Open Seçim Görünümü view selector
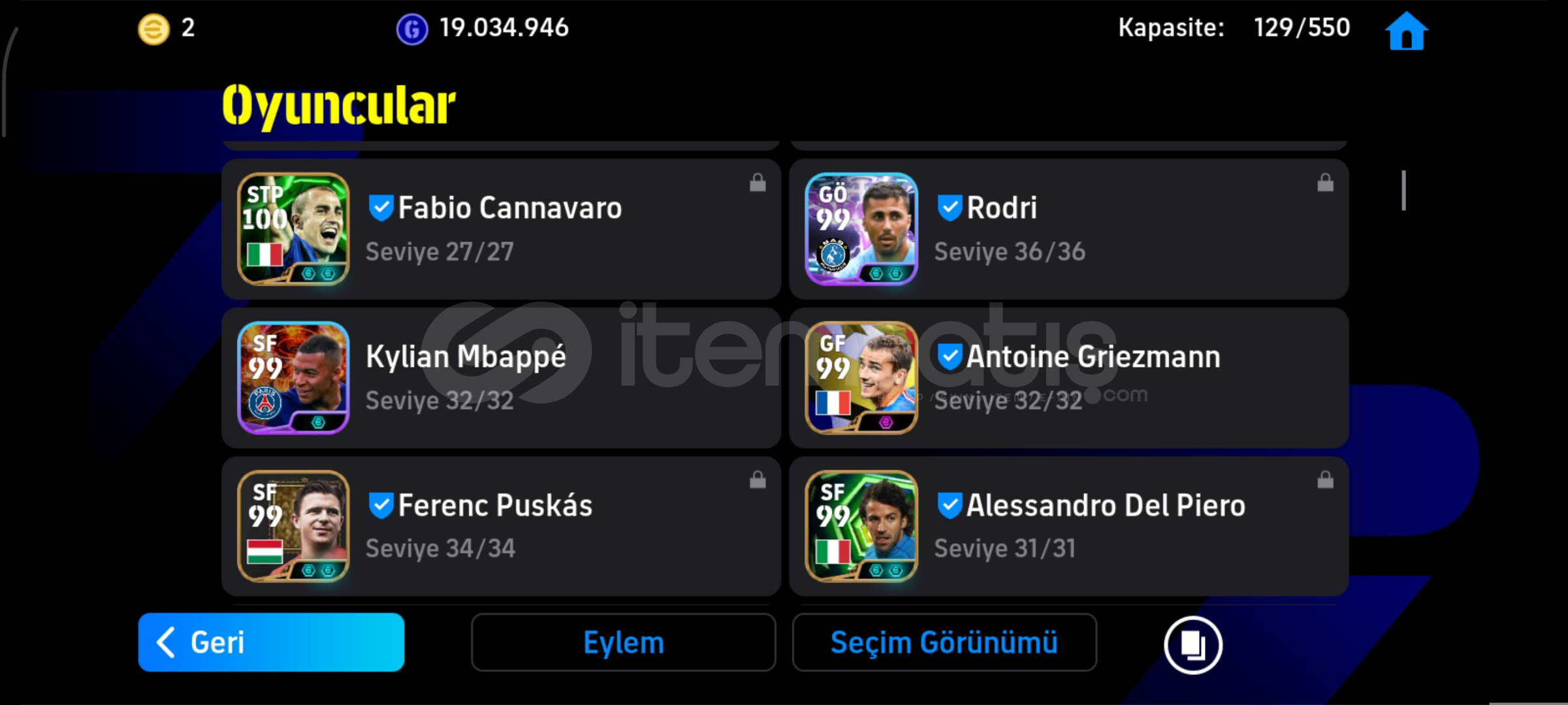The width and height of the screenshot is (1568, 705). click(x=944, y=642)
